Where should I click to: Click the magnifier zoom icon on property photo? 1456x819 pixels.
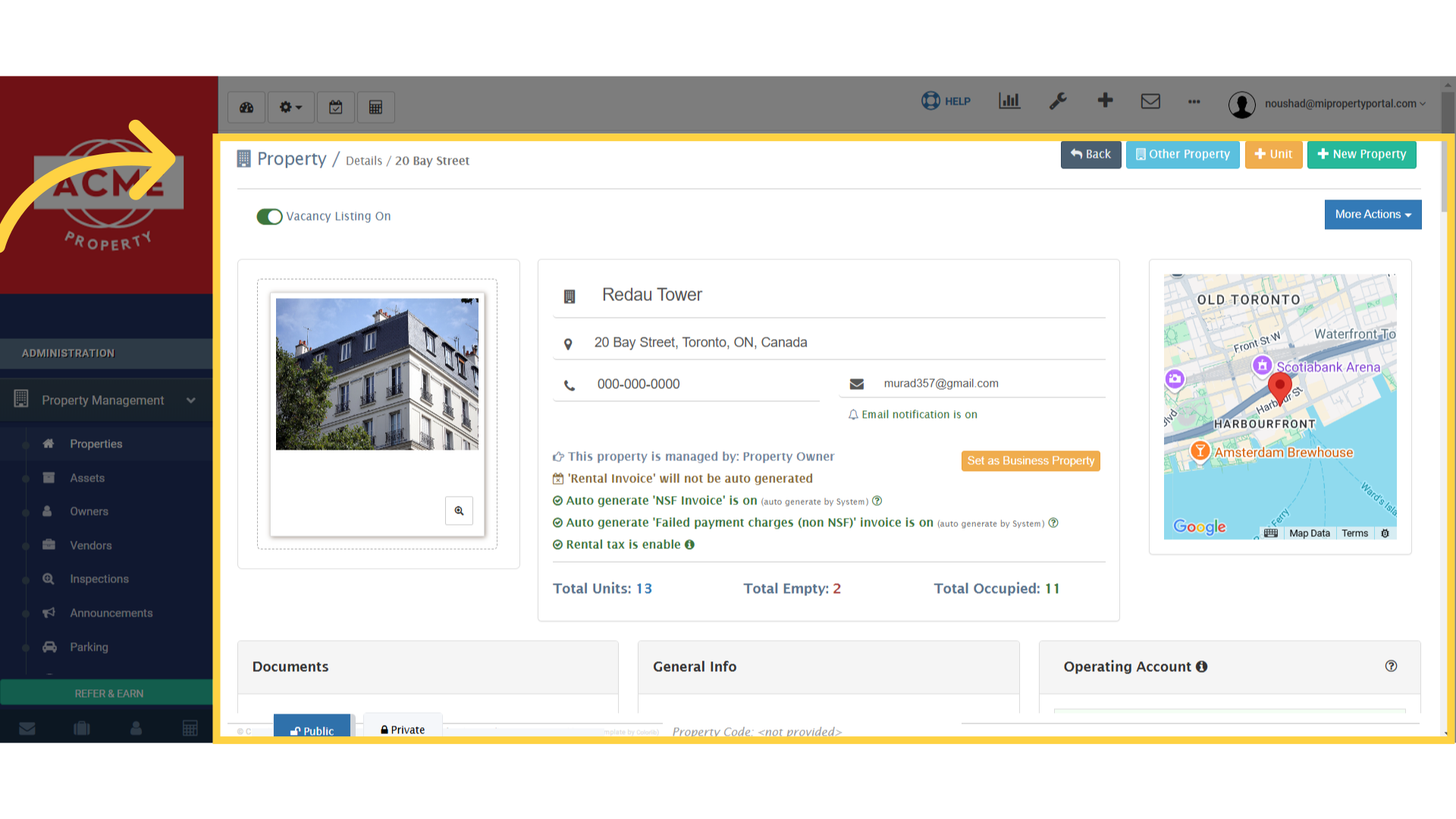point(459,511)
